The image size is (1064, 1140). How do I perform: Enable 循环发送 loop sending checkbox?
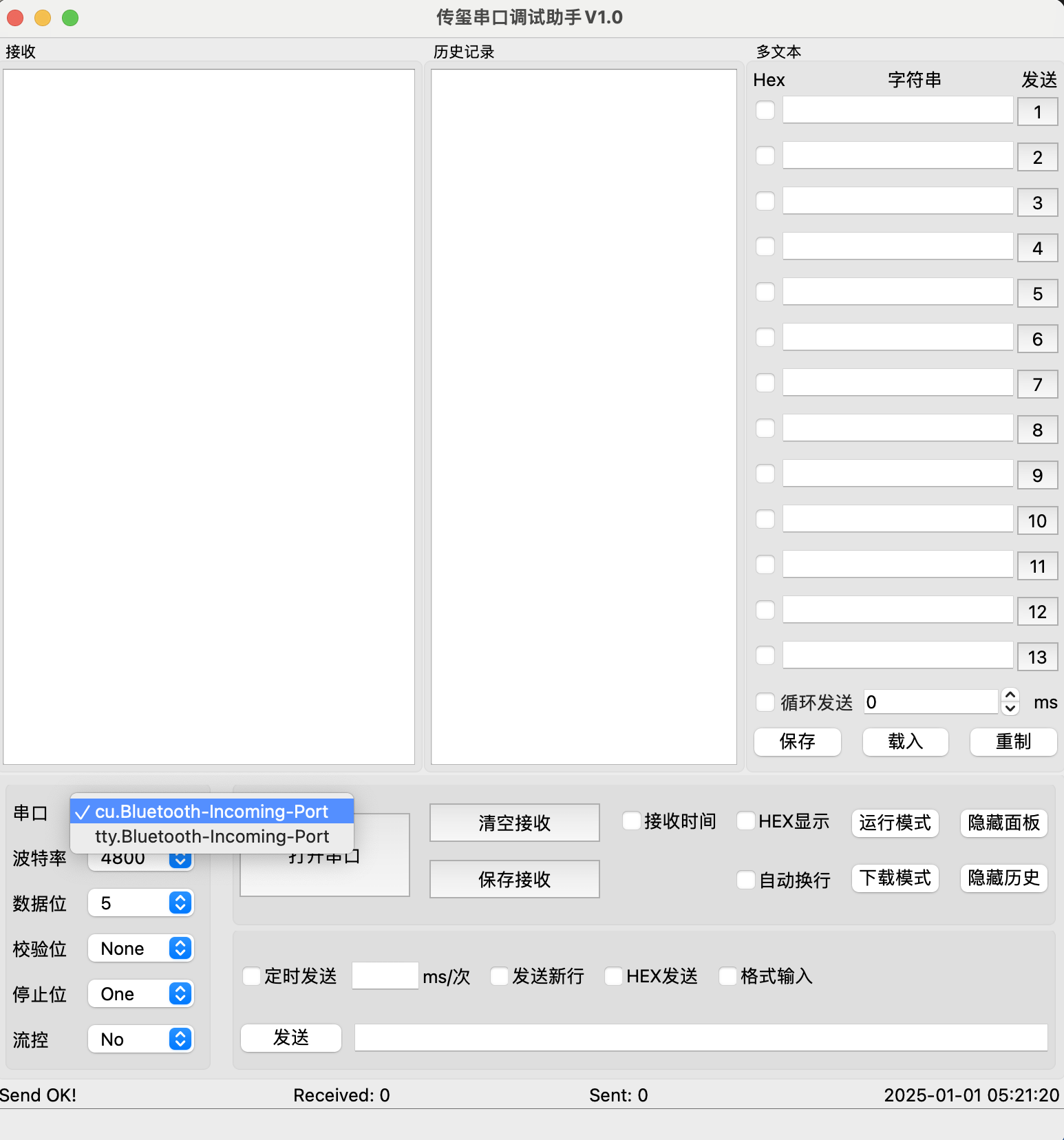pyautogui.click(x=765, y=702)
